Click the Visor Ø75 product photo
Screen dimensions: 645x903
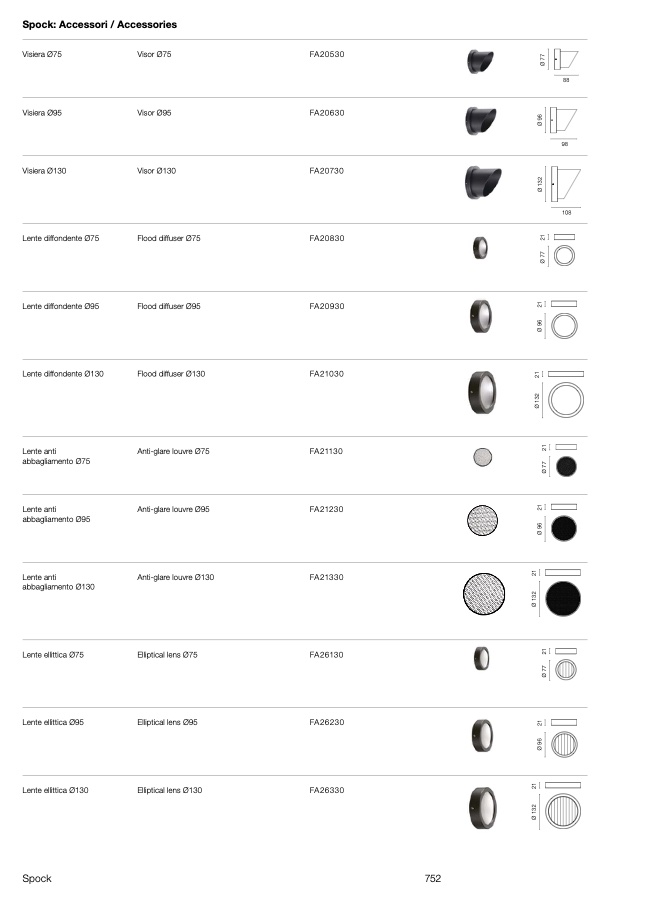pyautogui.click(x=480, y=61)
